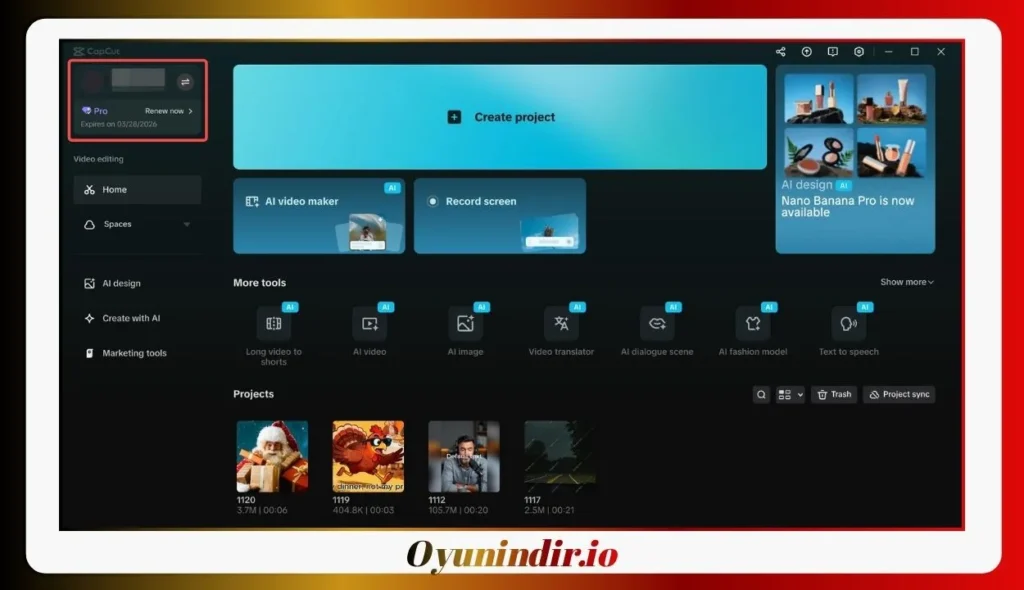This screenshot has width=1024, height=590.
Task: Click the Record screen circle icon
Action: tap(432, 201)
